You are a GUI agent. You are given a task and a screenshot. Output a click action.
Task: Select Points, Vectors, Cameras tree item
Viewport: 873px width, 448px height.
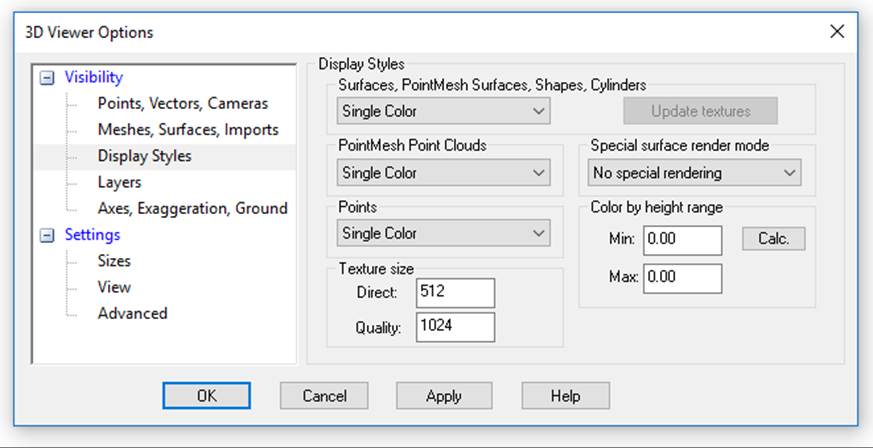point(182,104)
